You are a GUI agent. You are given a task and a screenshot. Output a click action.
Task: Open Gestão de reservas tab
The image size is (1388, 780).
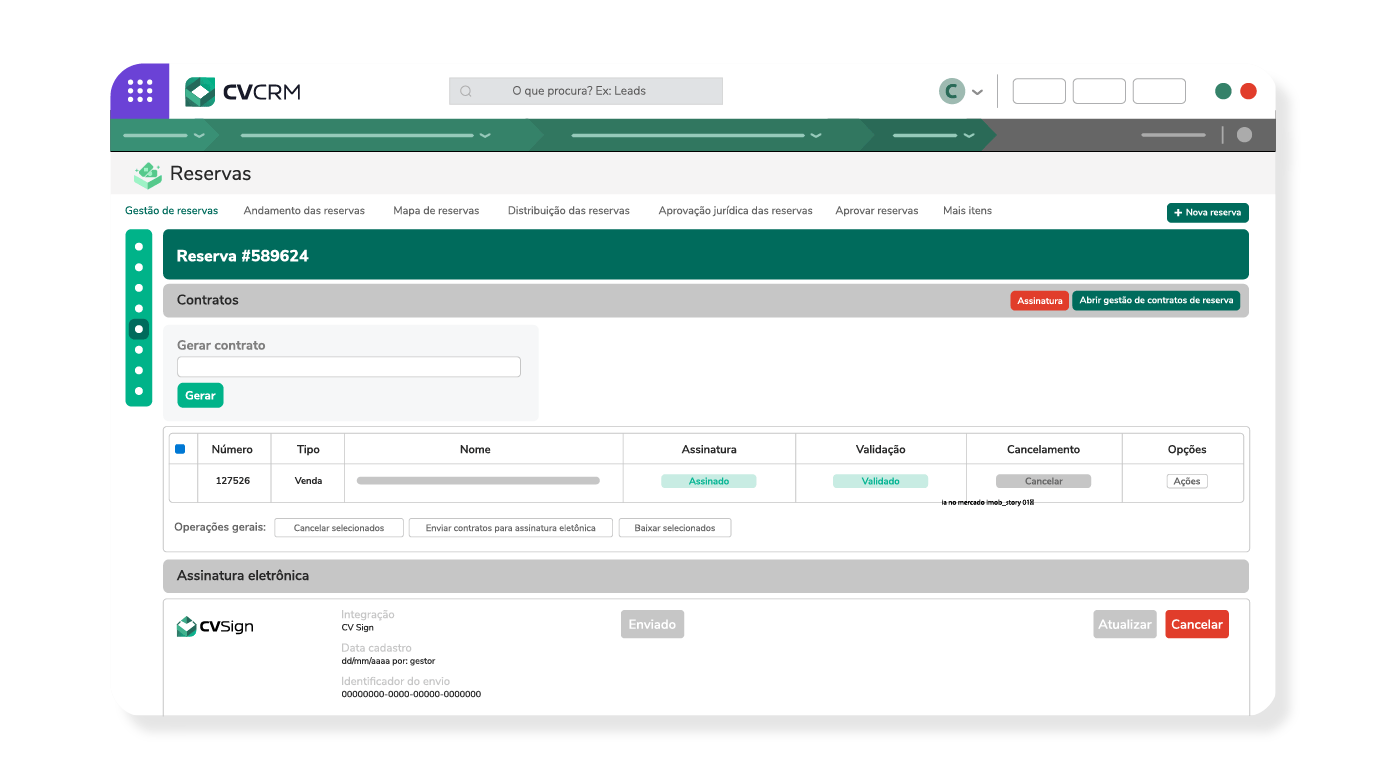[171, 211]
